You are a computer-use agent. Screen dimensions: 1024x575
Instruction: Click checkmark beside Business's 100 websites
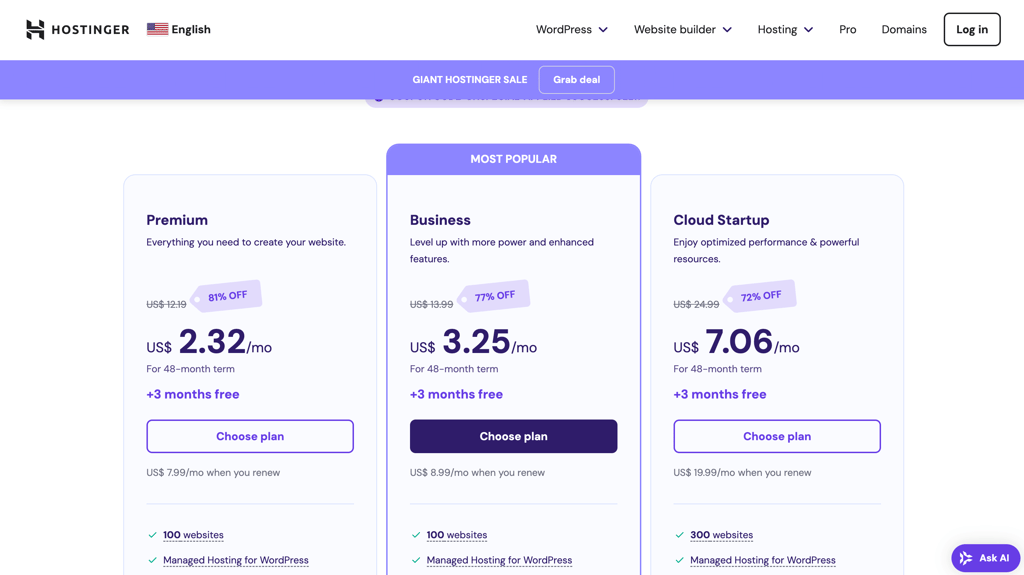pyautogui.click(x=416, y=534)
